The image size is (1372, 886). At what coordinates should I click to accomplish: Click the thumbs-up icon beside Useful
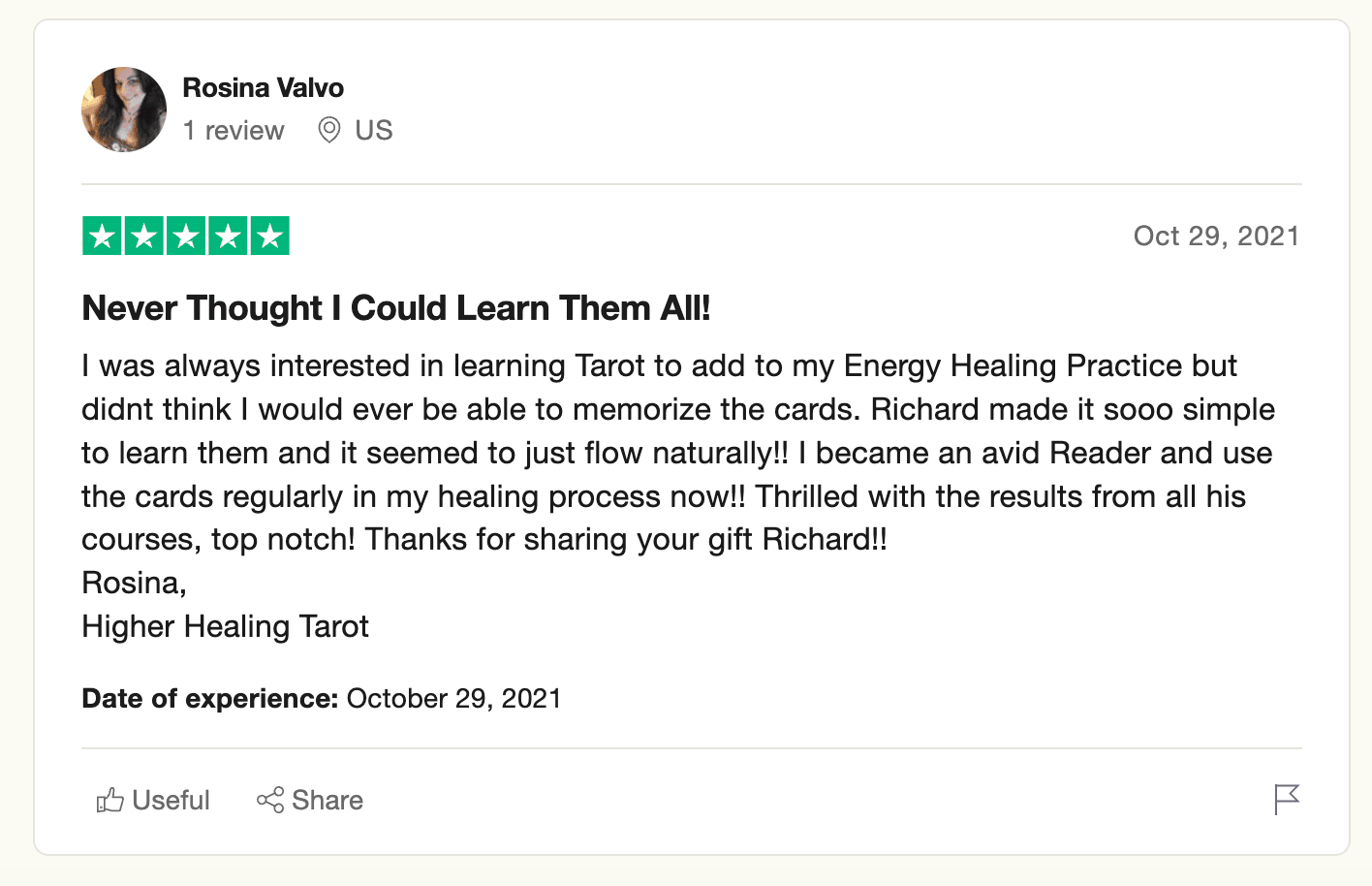[109, 800]
